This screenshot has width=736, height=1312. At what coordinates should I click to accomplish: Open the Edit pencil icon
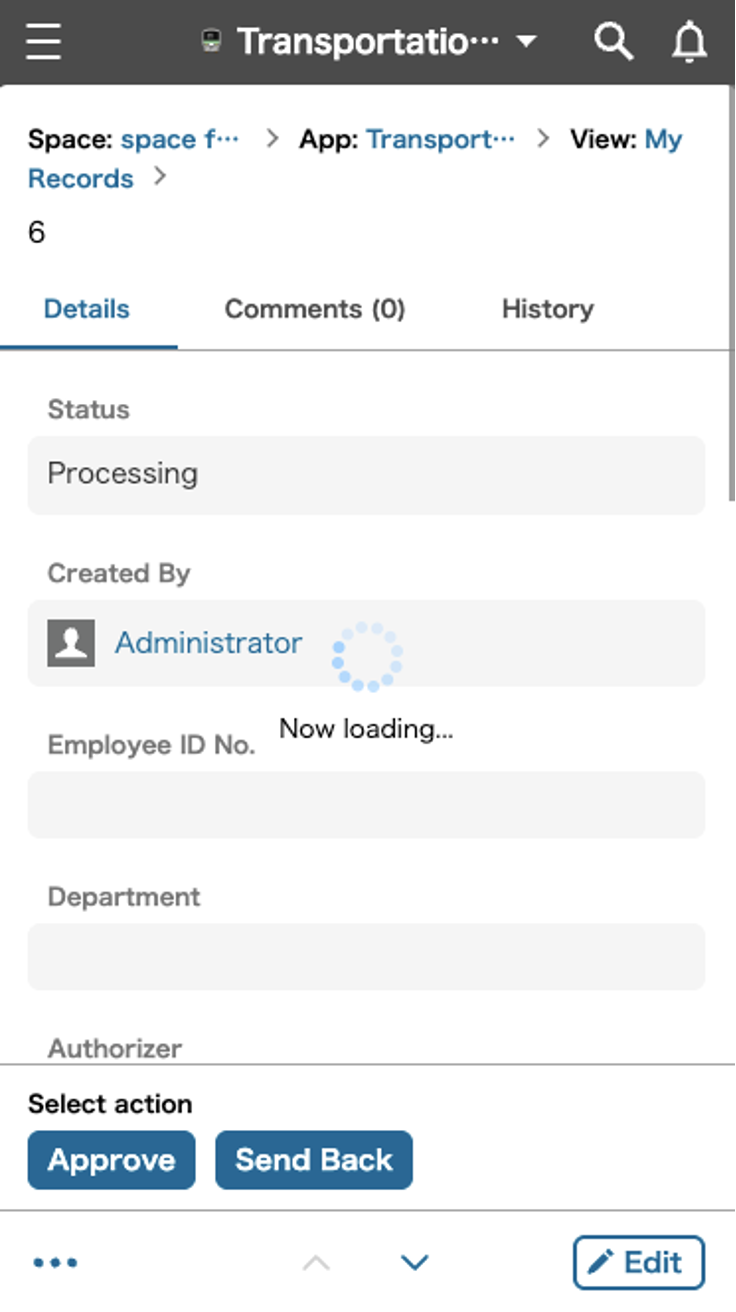[x=638, y=1262]
